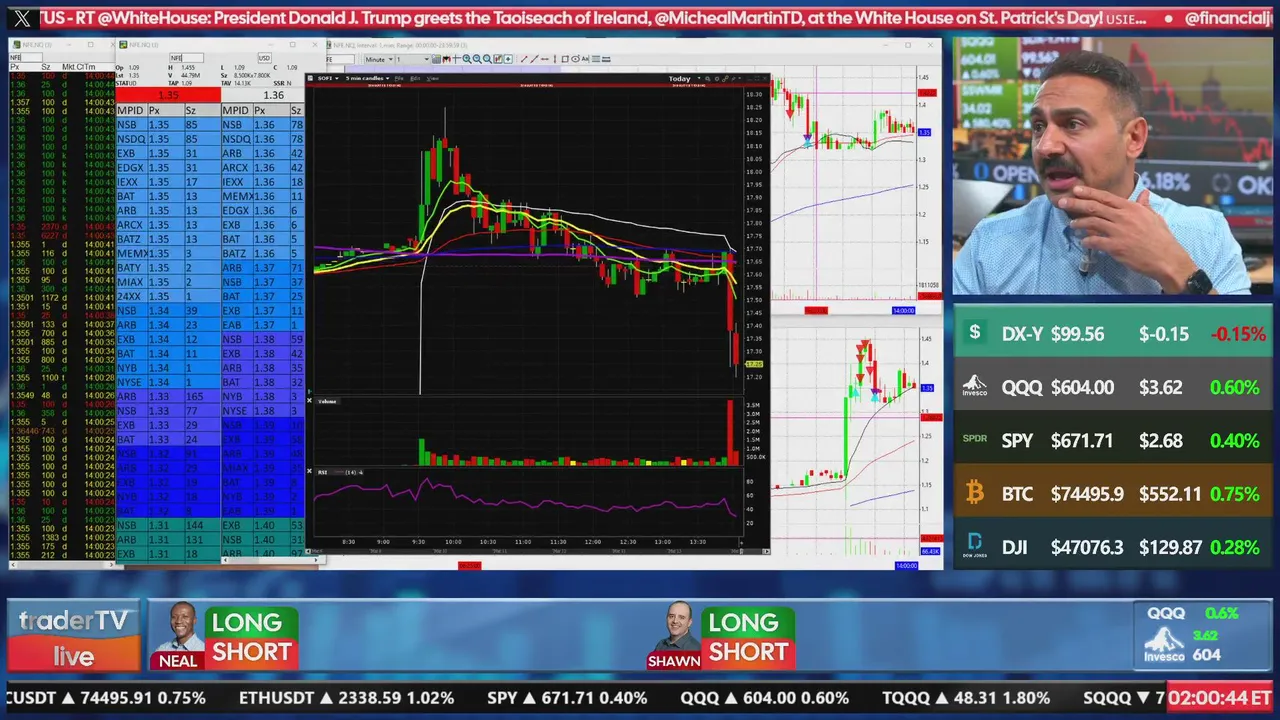Open the interval value dropdown showing 1
This screenshot has height=720, width=1280.
tap(412, 59)
